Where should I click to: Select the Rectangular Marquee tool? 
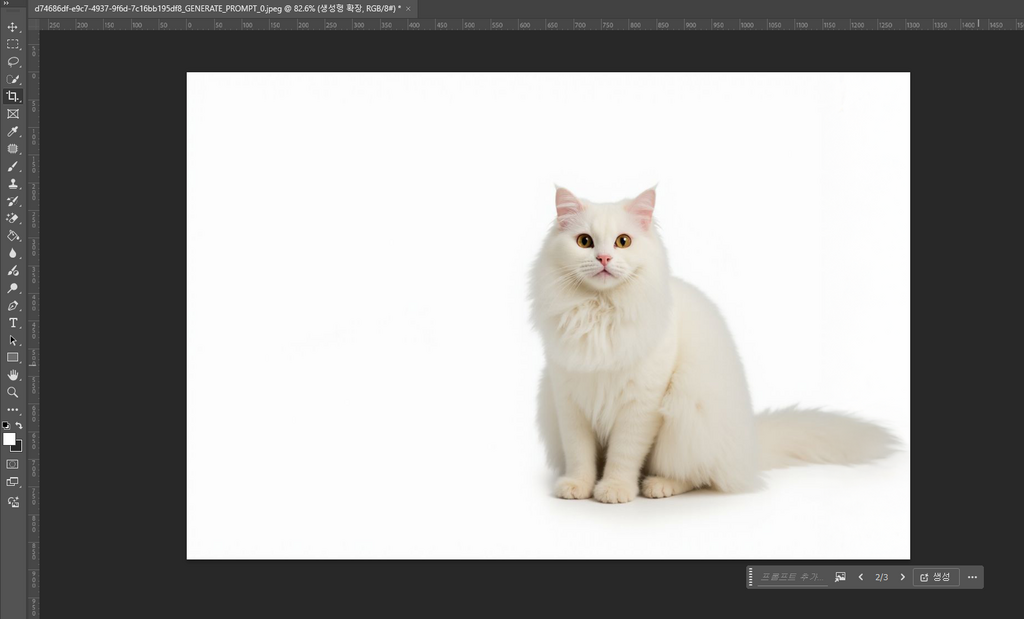tap(12, 44)
